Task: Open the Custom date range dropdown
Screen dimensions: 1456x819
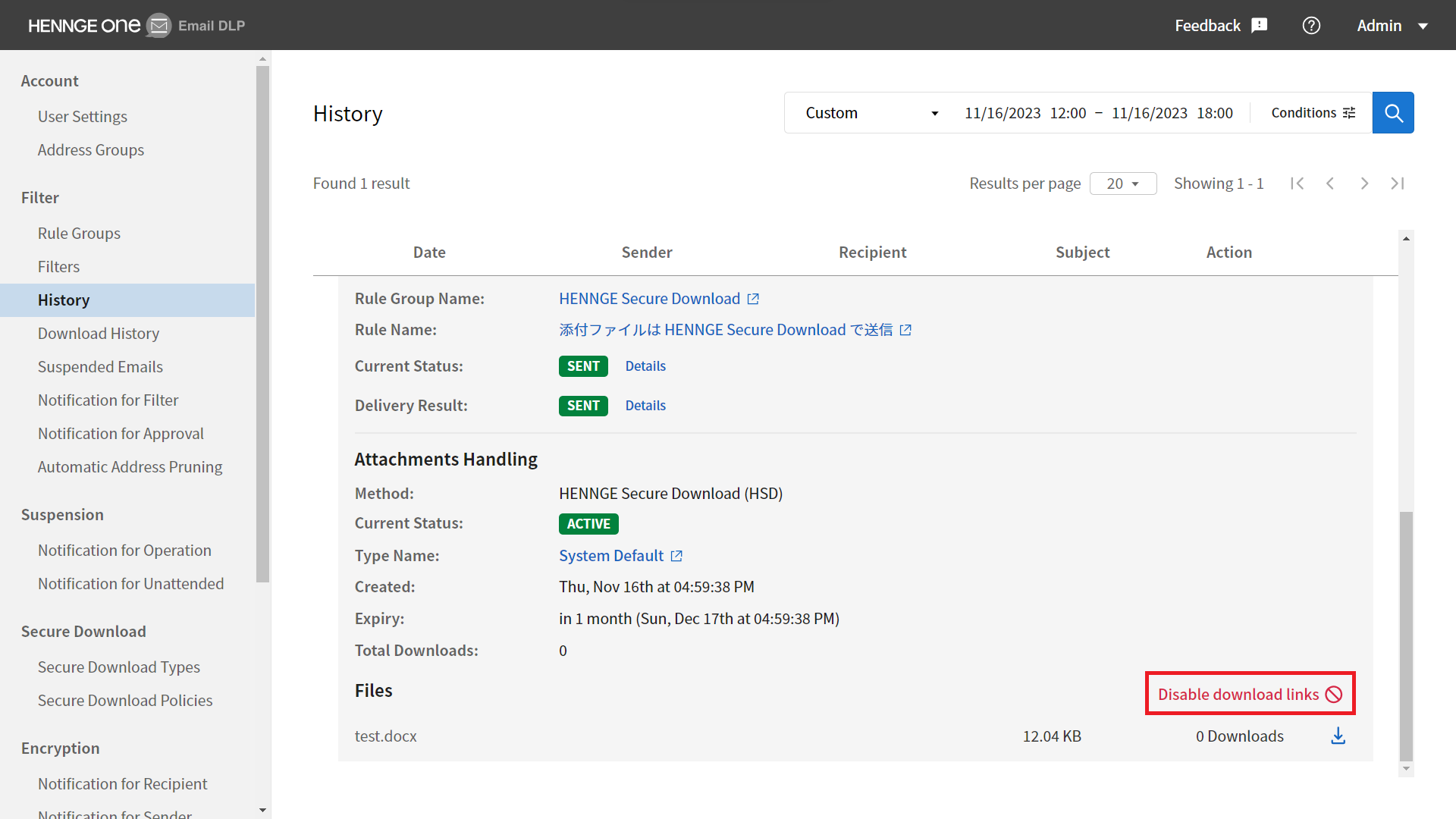Action: (872, 113)
